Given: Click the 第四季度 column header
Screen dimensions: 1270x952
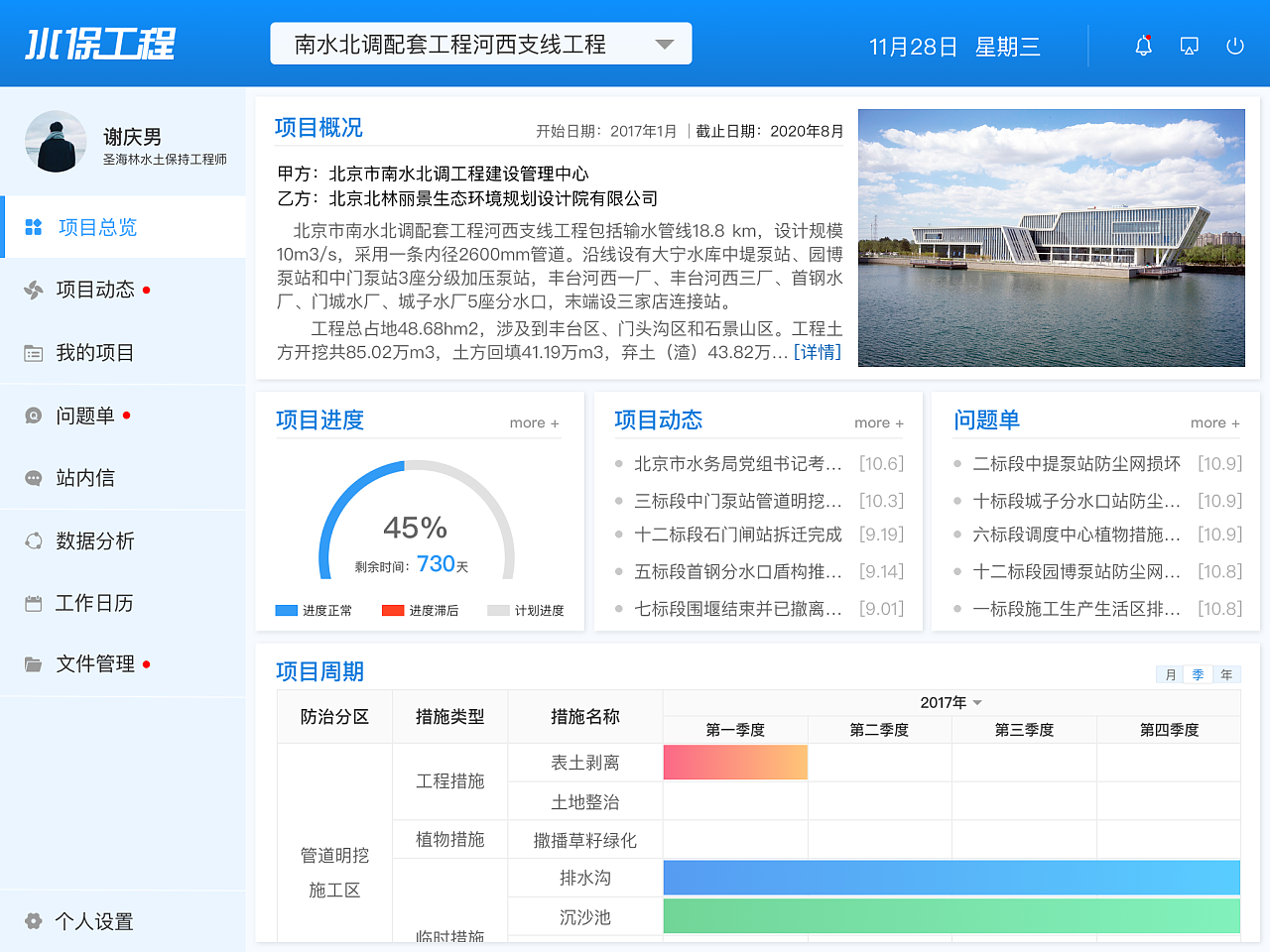Looking at the screenshot, I should 1169,730.
